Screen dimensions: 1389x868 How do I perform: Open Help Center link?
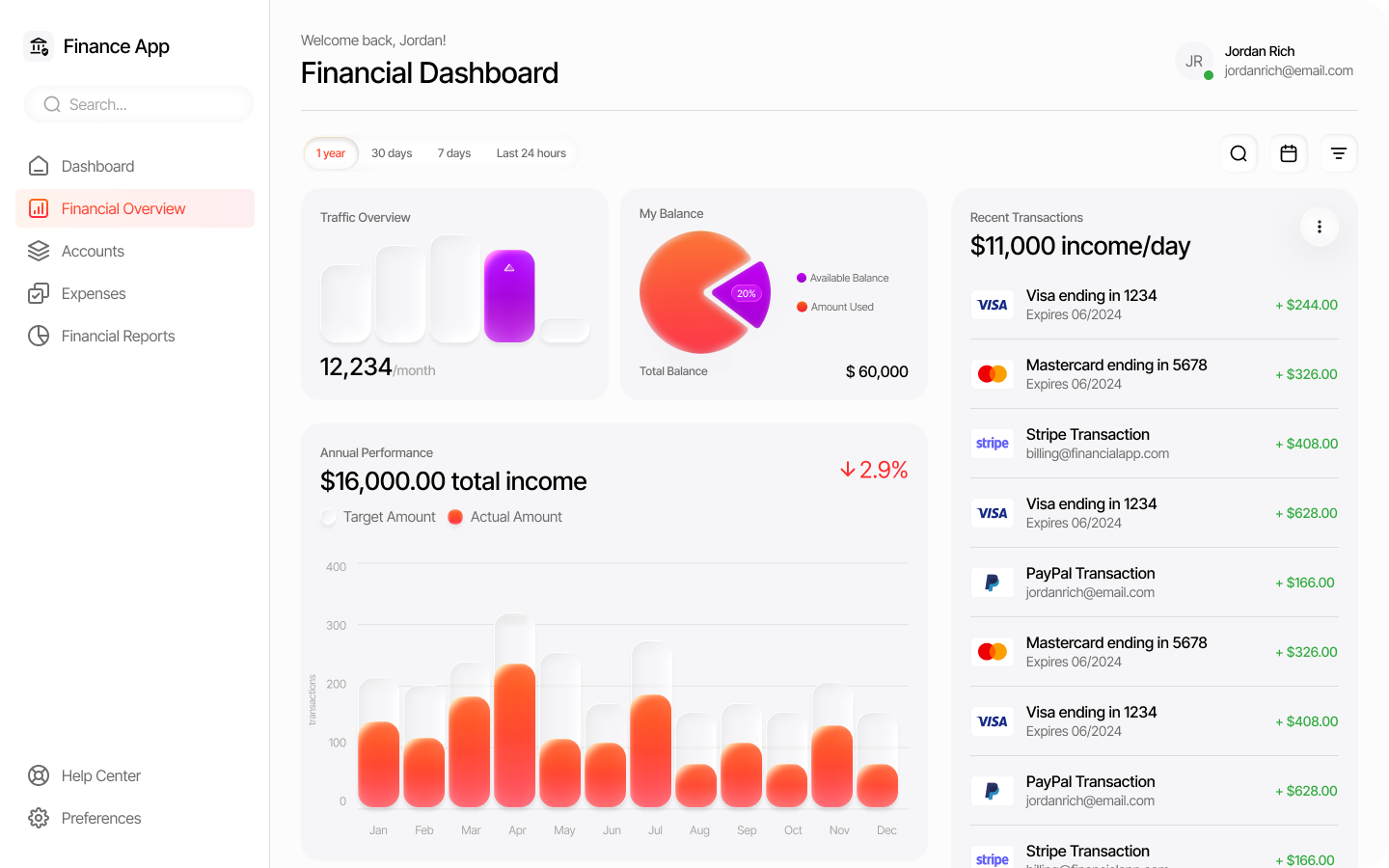[x=135, y=775]
